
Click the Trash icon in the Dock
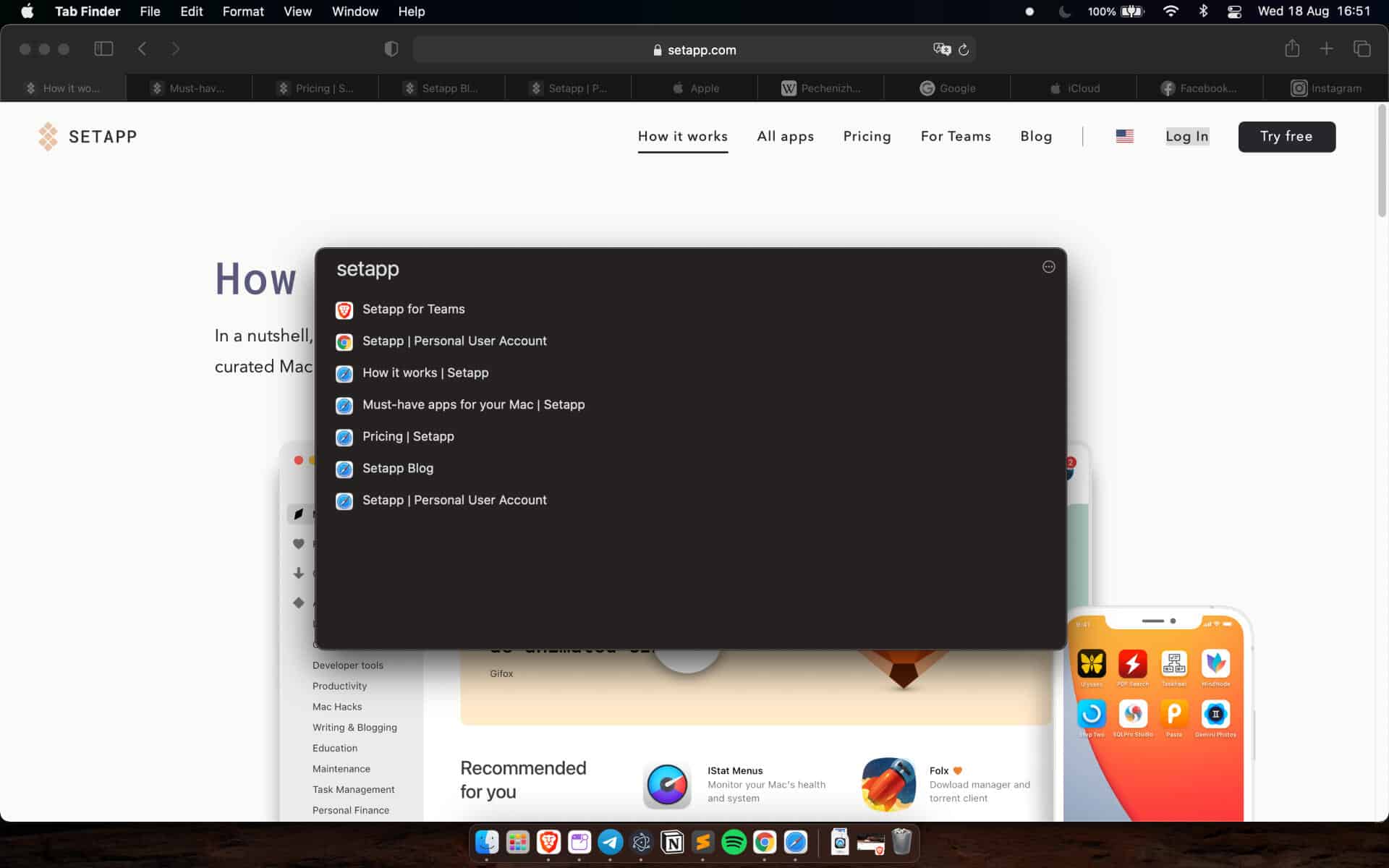pos(900,842)
